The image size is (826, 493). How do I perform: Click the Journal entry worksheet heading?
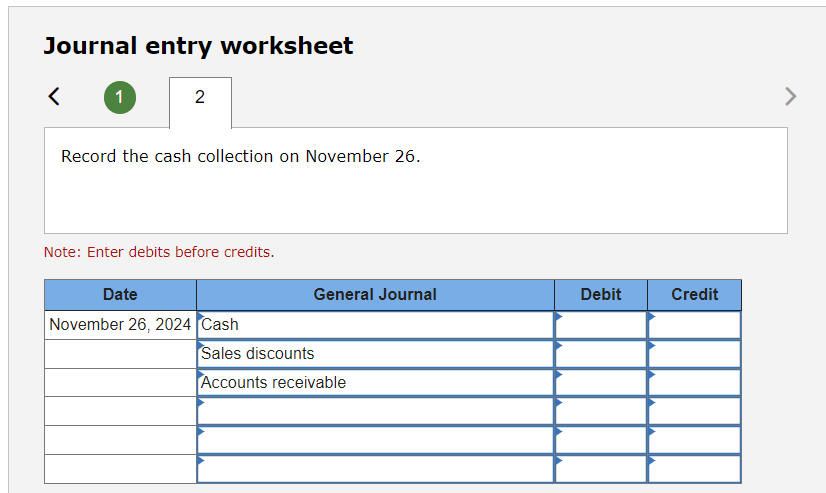tap(198, 46)
